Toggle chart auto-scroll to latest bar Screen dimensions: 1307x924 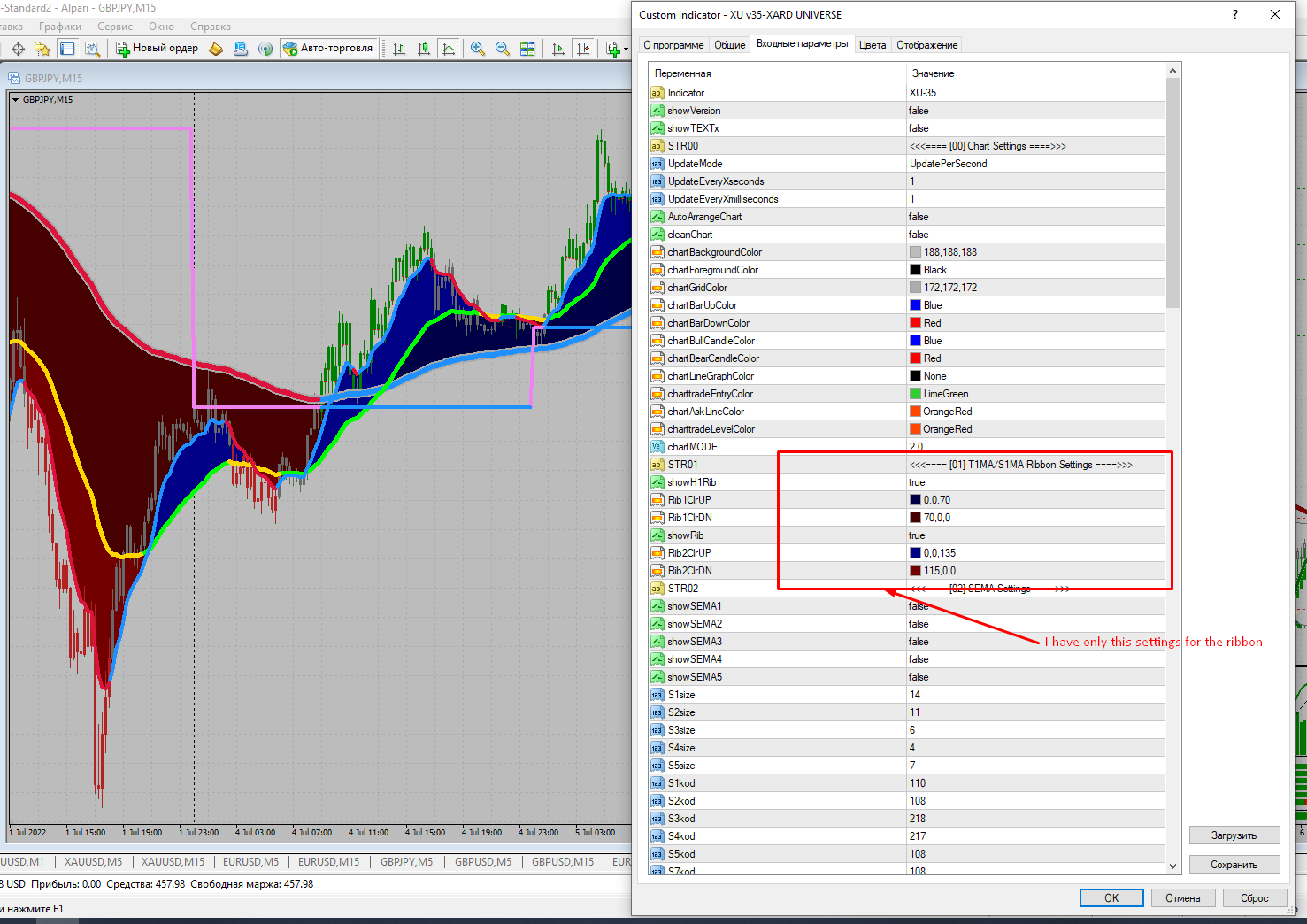pos(558,49)
